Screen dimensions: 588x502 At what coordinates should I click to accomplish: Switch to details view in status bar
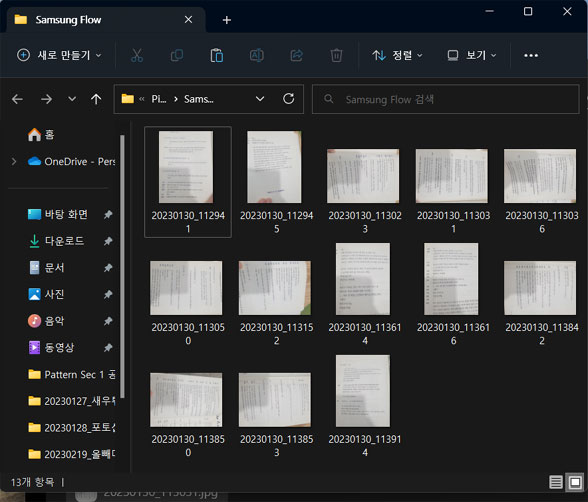[556, 482]
